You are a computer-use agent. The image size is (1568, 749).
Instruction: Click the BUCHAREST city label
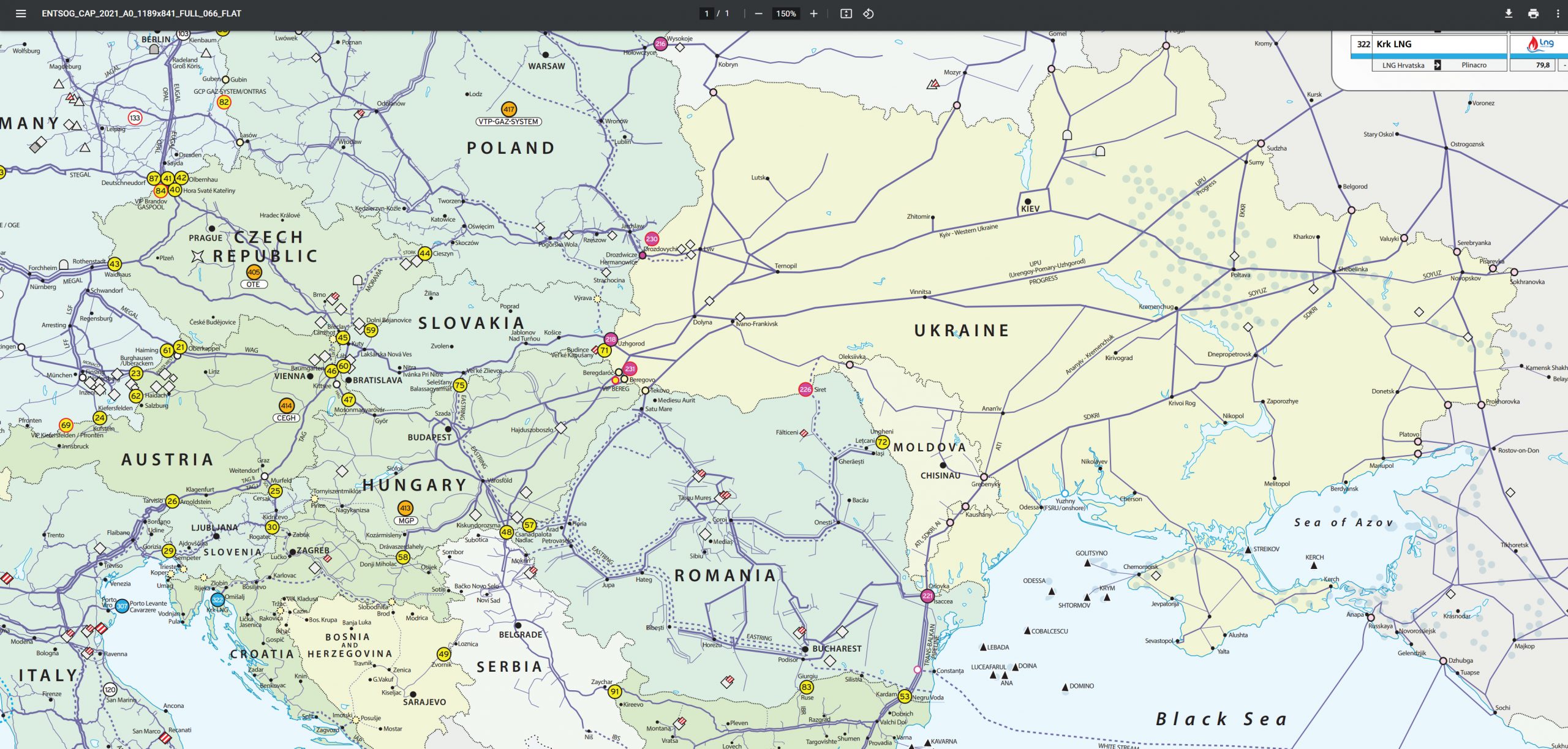click(837, 649)
